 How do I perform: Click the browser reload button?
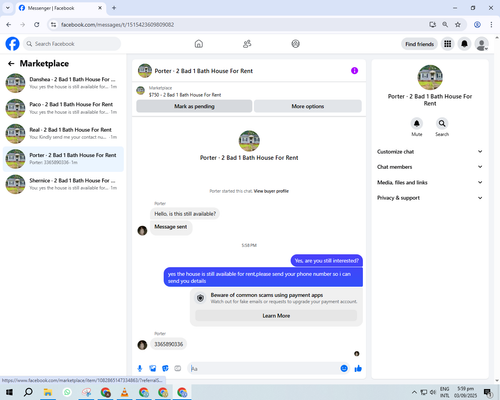37,24
